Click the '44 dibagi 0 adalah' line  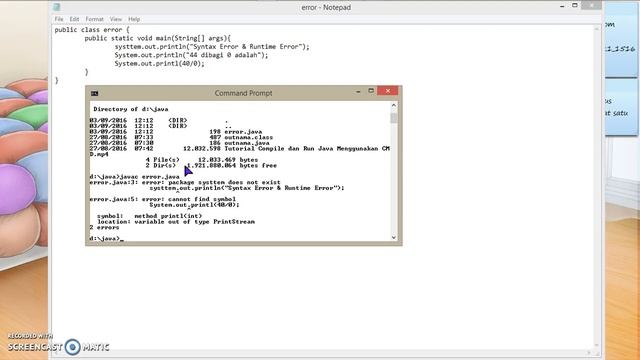pyautogui.click(x=191, y=55)
